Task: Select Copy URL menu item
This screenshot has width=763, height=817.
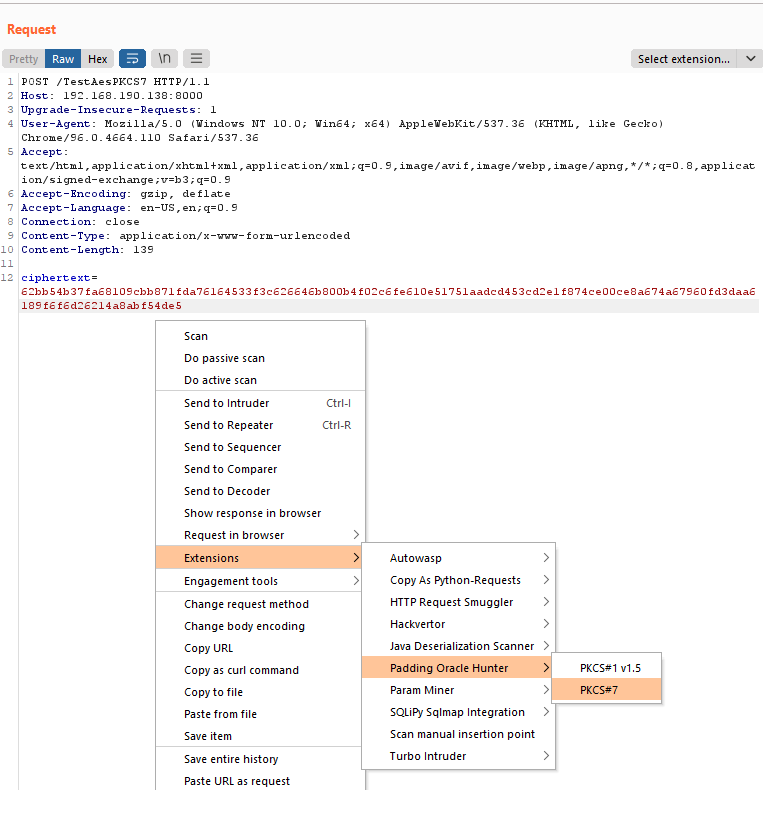Action: 259,648
